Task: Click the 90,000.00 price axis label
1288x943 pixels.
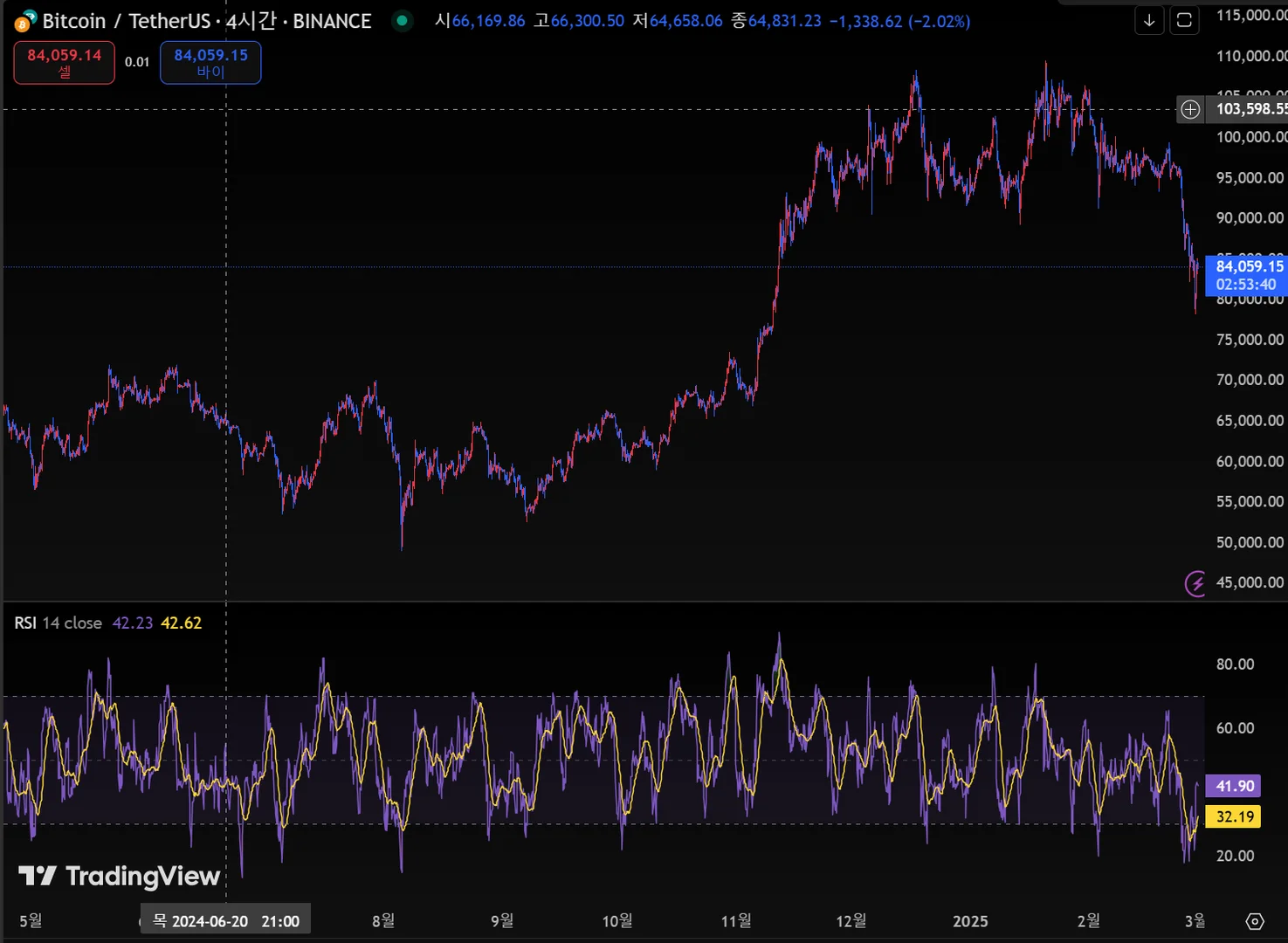Action: pos(1250,218)
